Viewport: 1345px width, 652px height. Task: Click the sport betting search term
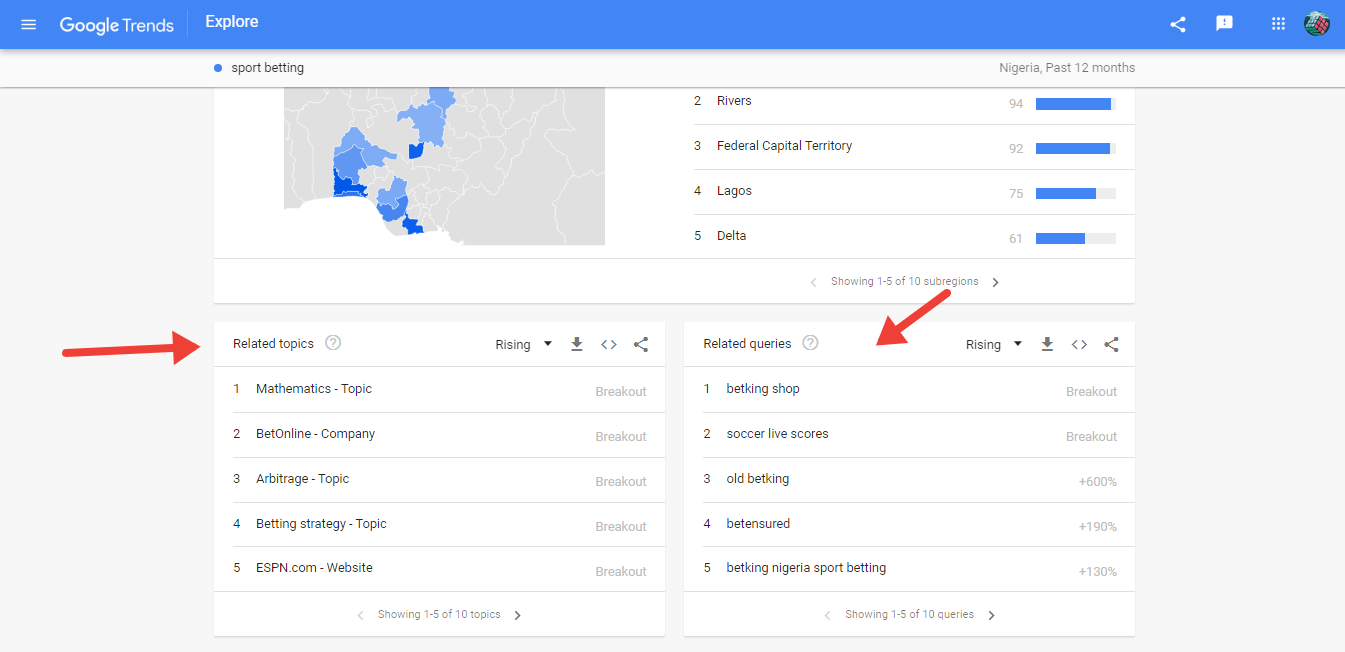pyautogui.click(x=267, y=68)
